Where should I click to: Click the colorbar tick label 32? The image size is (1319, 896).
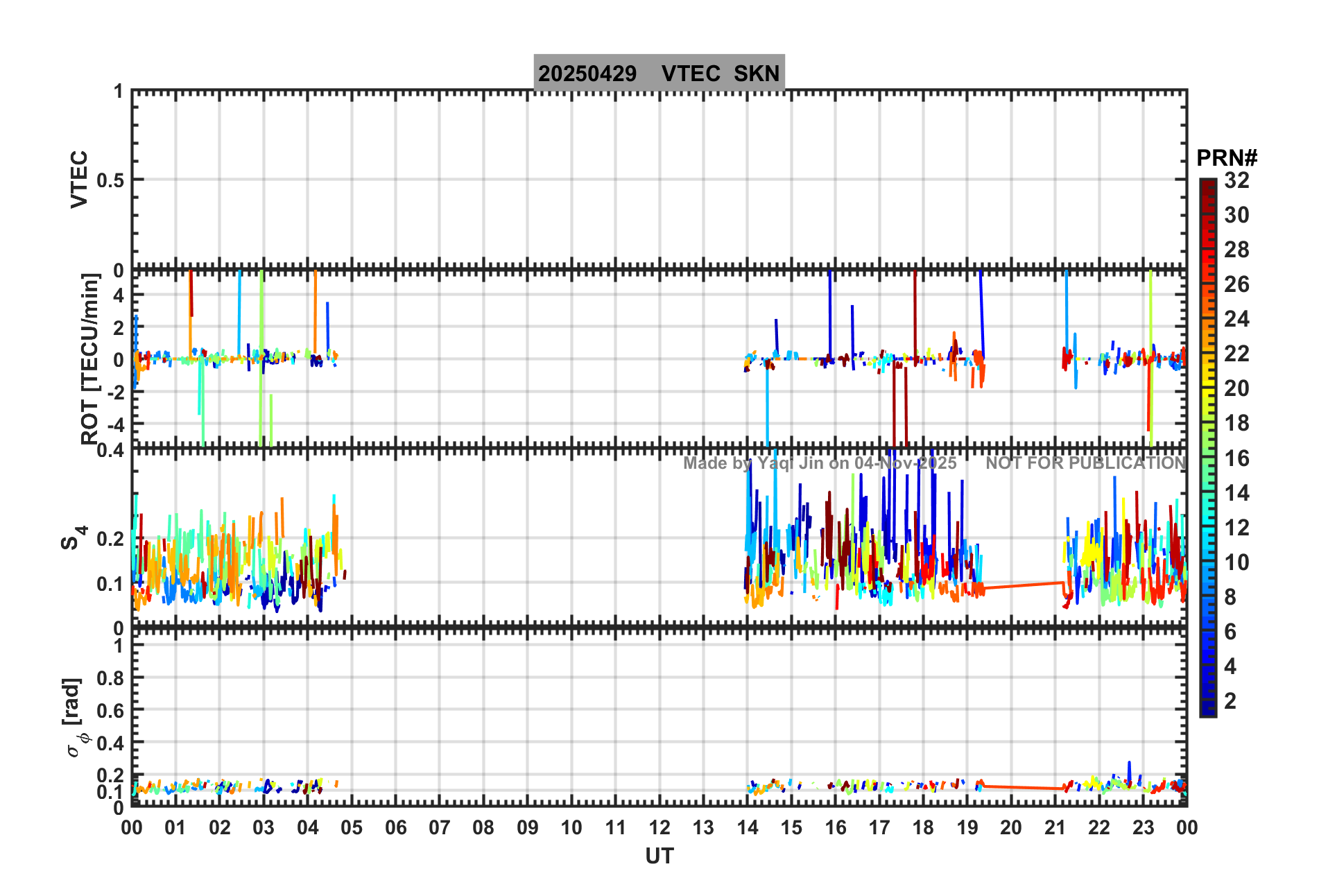tap(1236, 180)
